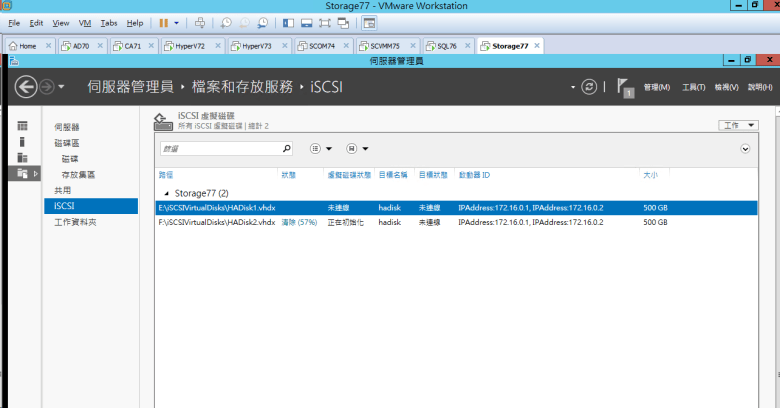This screenshot has width=780, height=408.
Task: Open the notifications flag icon
Action: pos(624,87)
